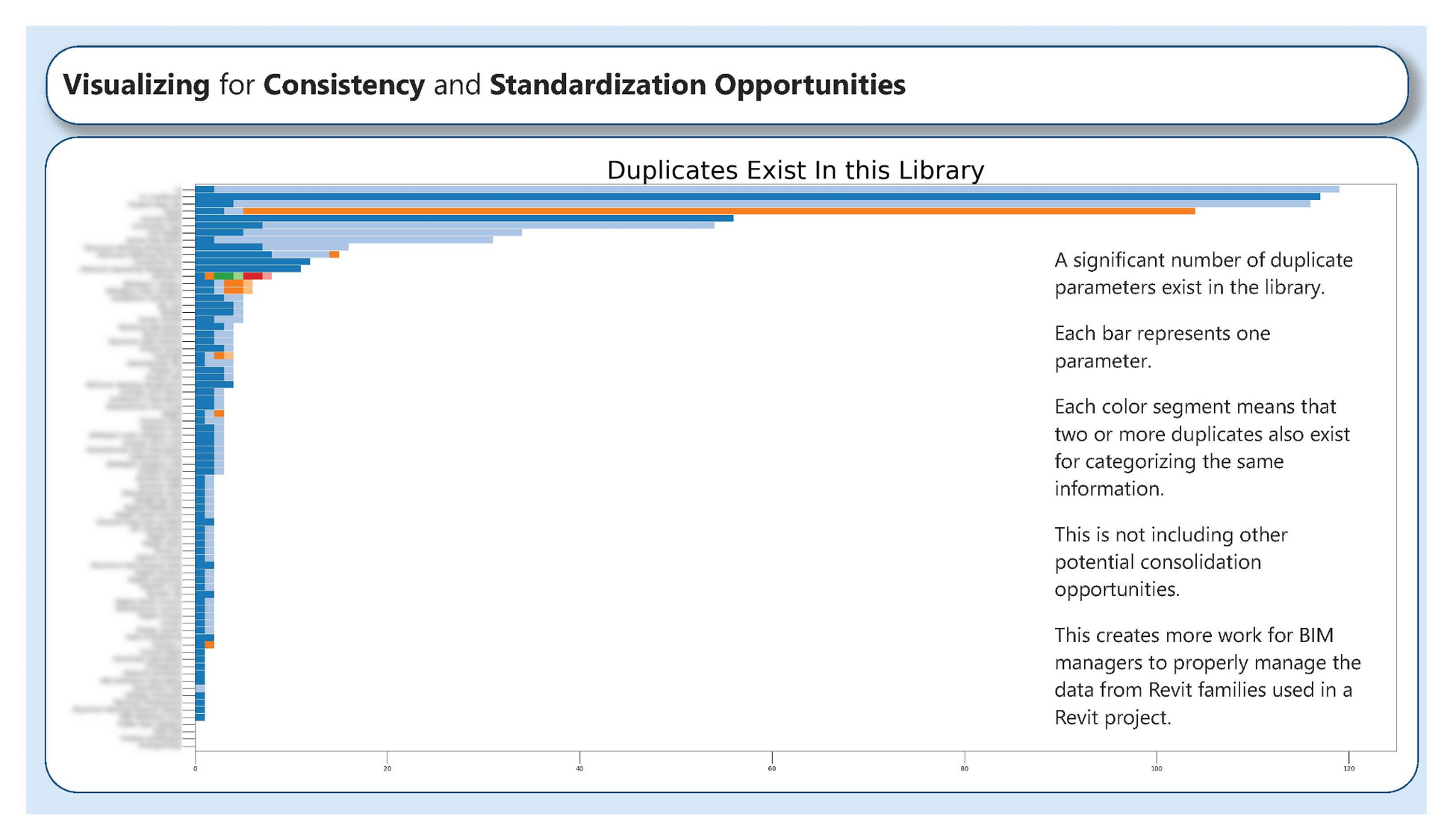
Task: Click the slide title 'Visualizing for Consistency' heading
Action: coord(483,85)
